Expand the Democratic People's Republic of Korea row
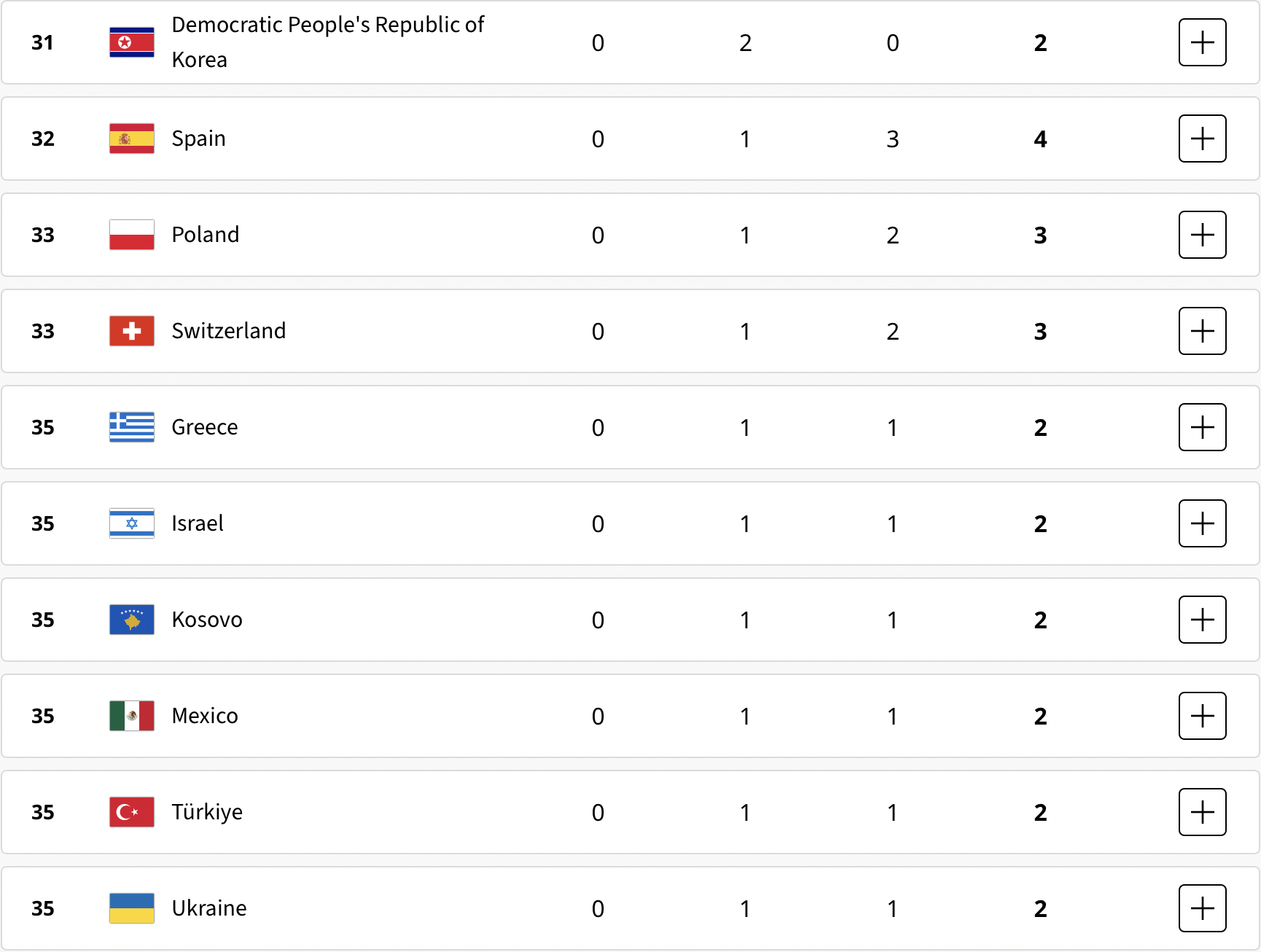Viewport: 1261px width, 952px height. tap(1202, 42)
